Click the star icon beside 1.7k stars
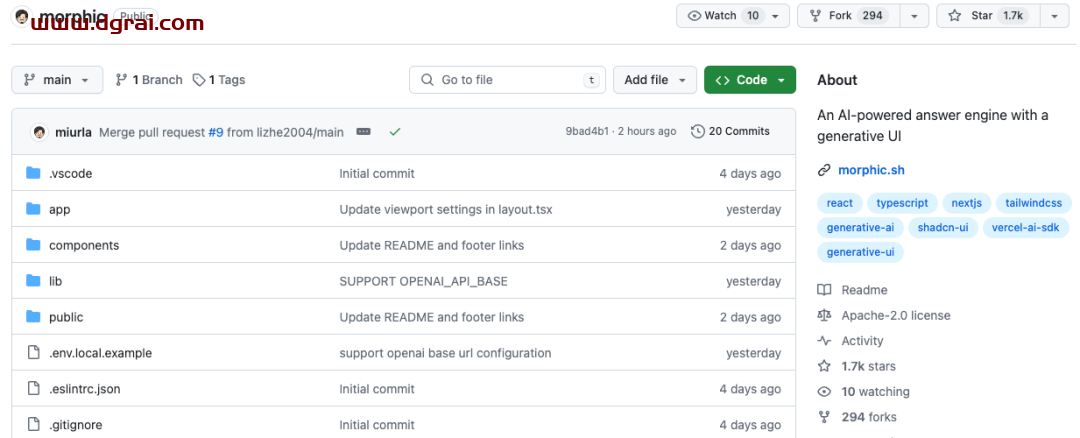 tap(824, 366)
